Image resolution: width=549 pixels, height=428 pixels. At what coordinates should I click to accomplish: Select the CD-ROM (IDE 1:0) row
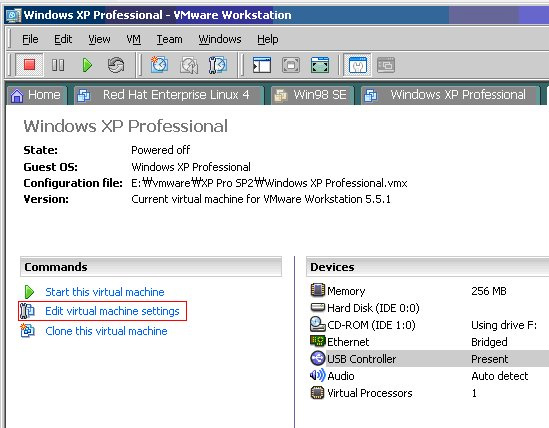point(429,325)
